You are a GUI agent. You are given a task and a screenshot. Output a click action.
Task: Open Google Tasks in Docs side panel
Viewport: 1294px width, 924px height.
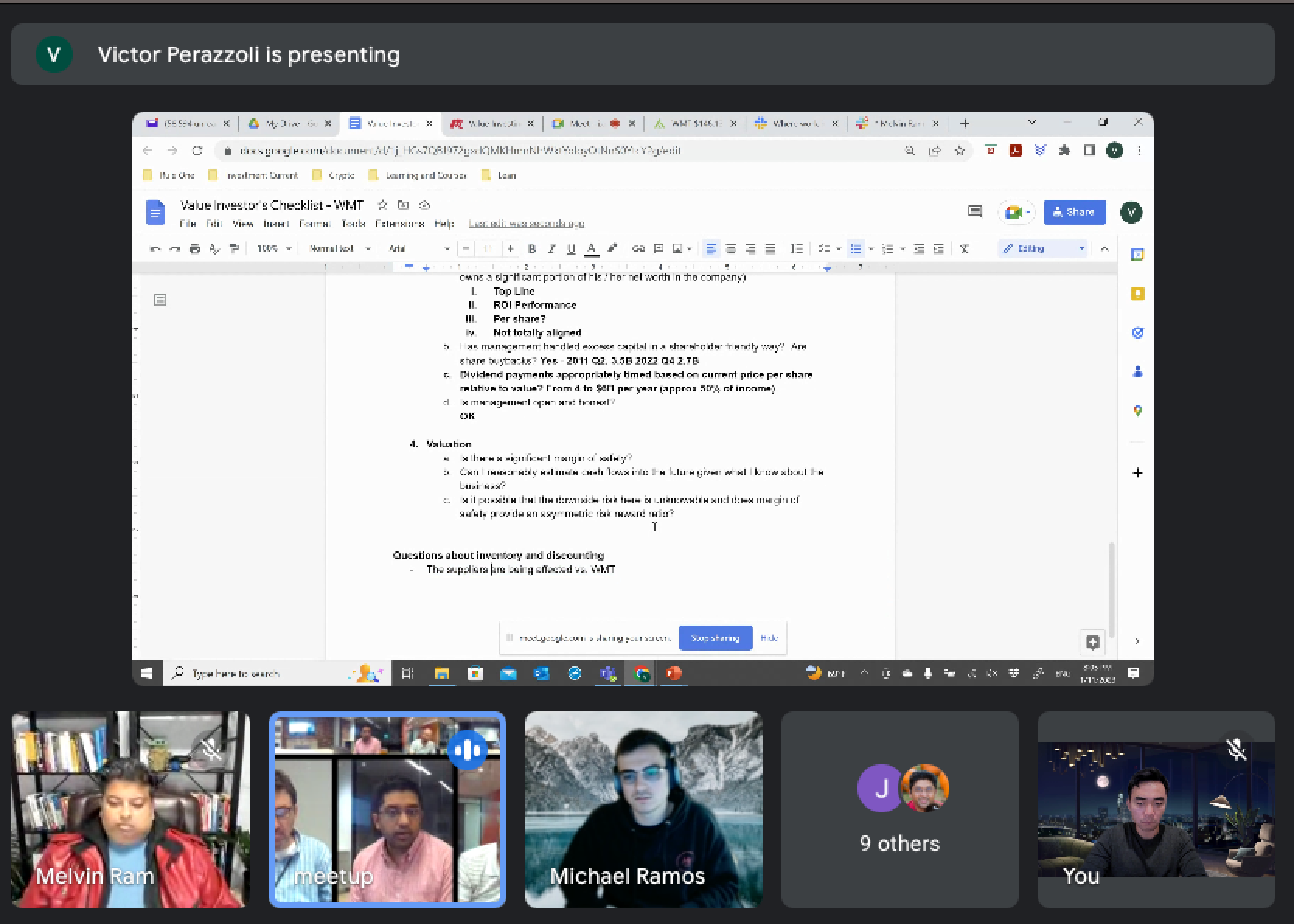pos(1137,332)
